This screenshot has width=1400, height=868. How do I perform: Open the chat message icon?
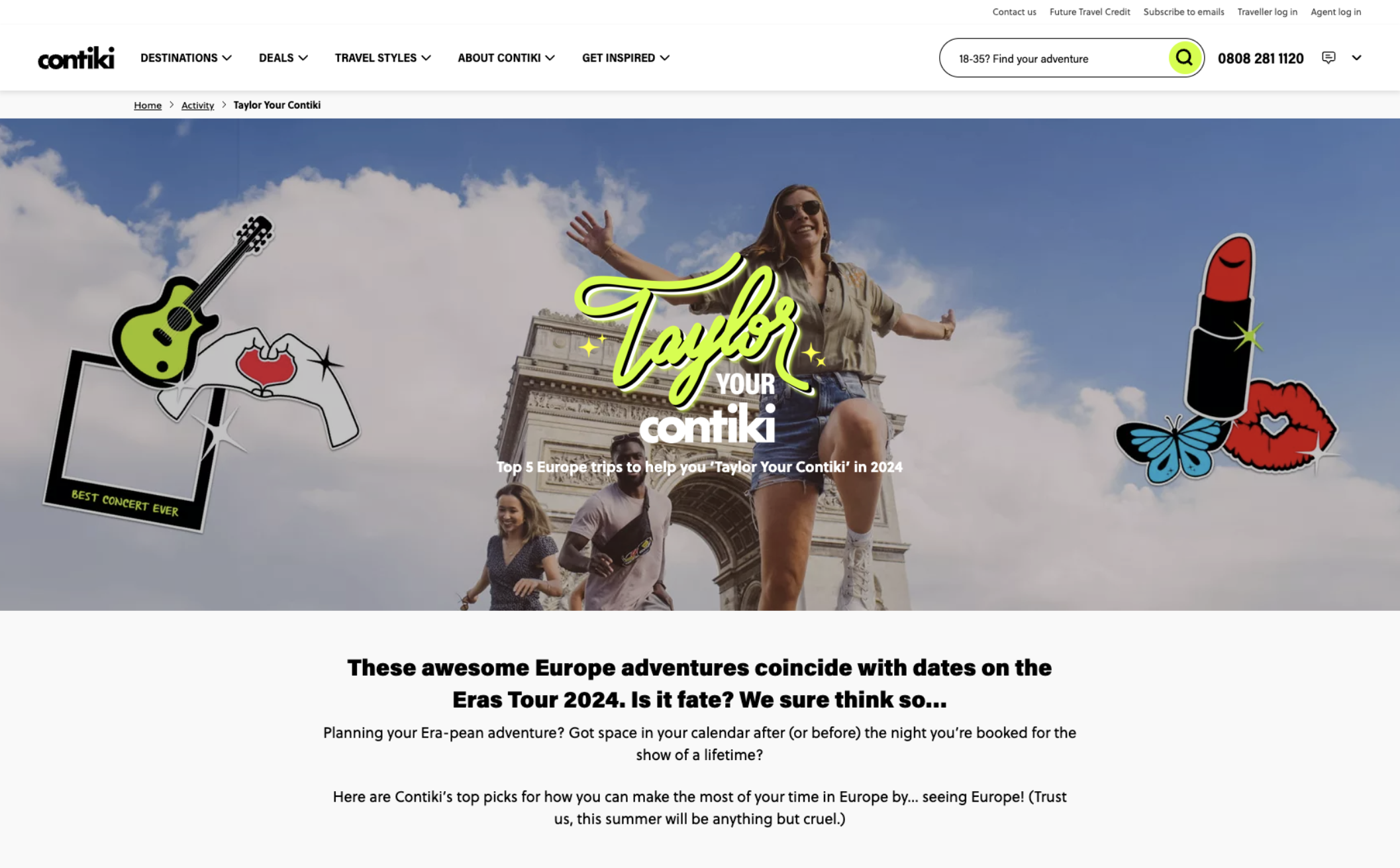point(1328,58)
